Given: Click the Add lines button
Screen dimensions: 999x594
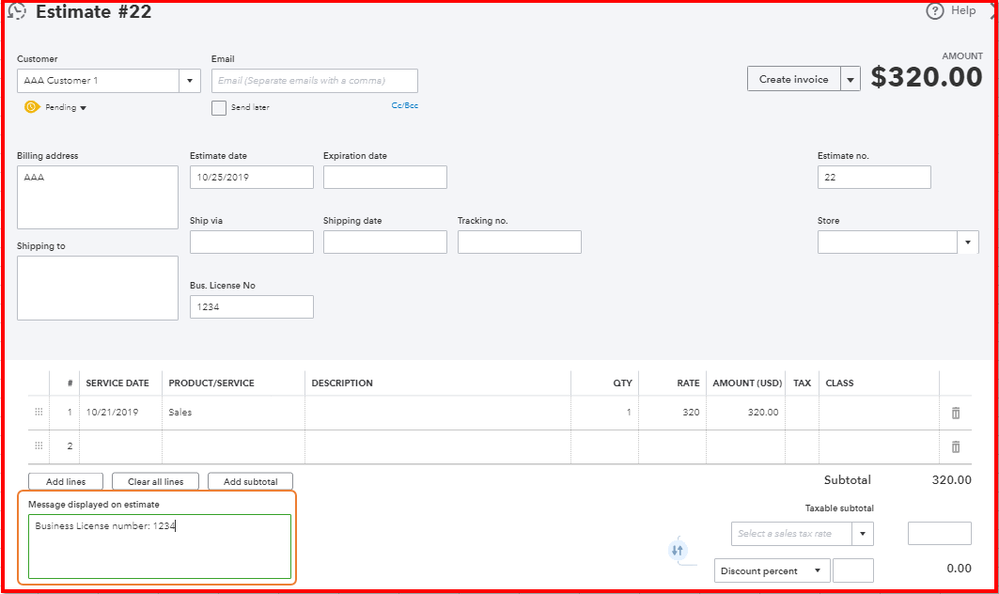Looking at the screenshot, I should [66, 482].
